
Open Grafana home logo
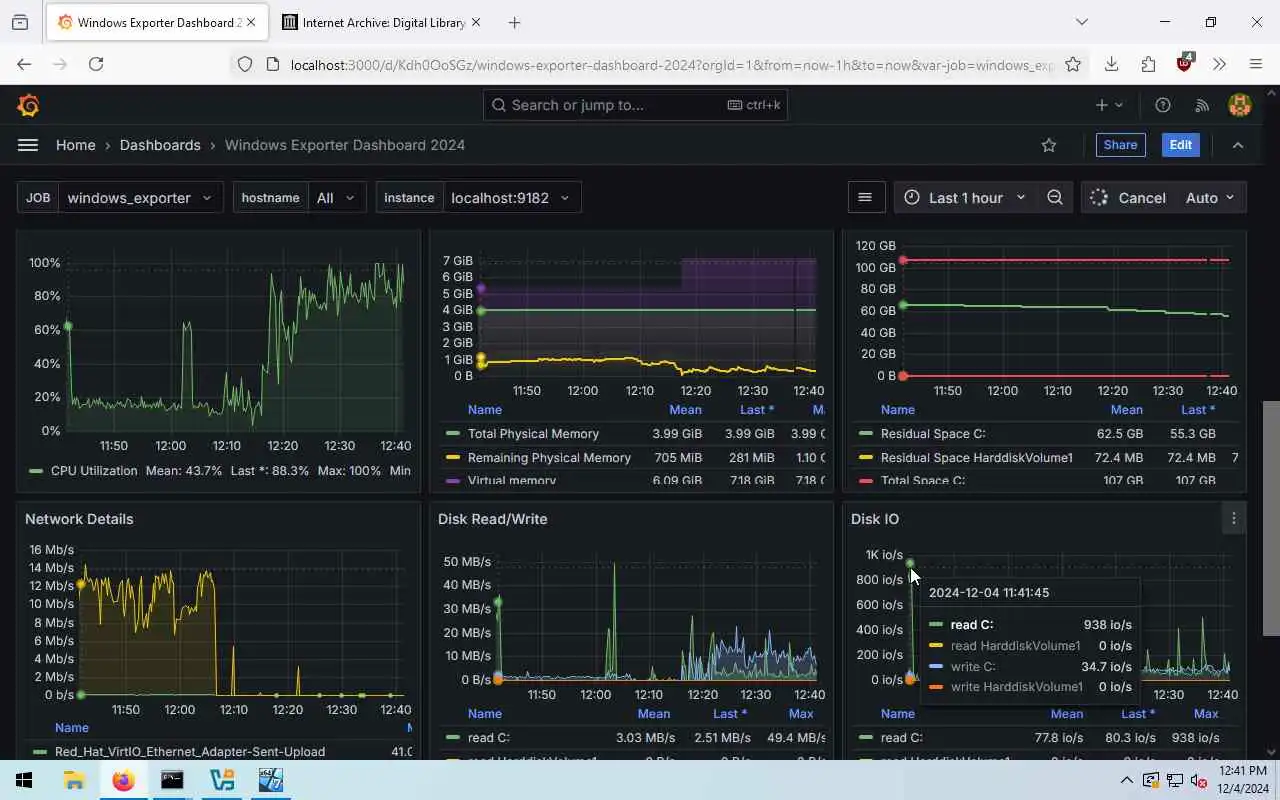28,105
